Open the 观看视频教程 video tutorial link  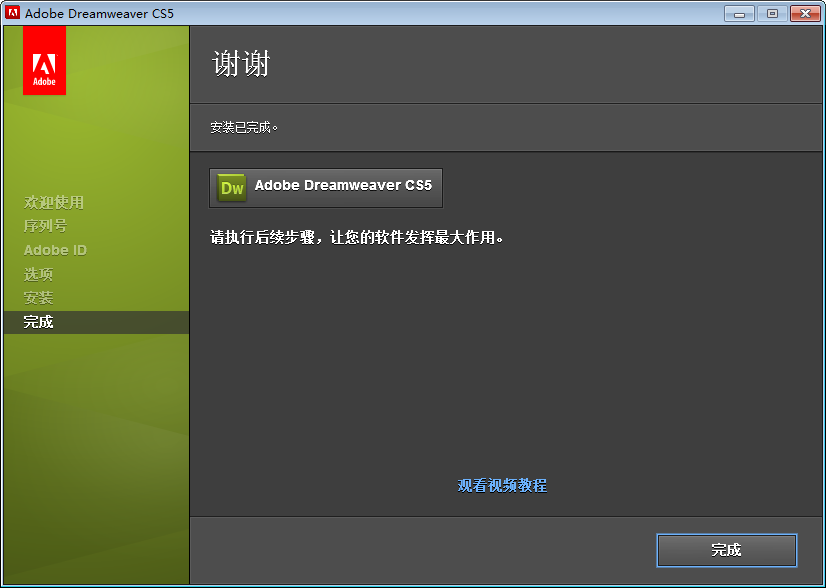502,485
